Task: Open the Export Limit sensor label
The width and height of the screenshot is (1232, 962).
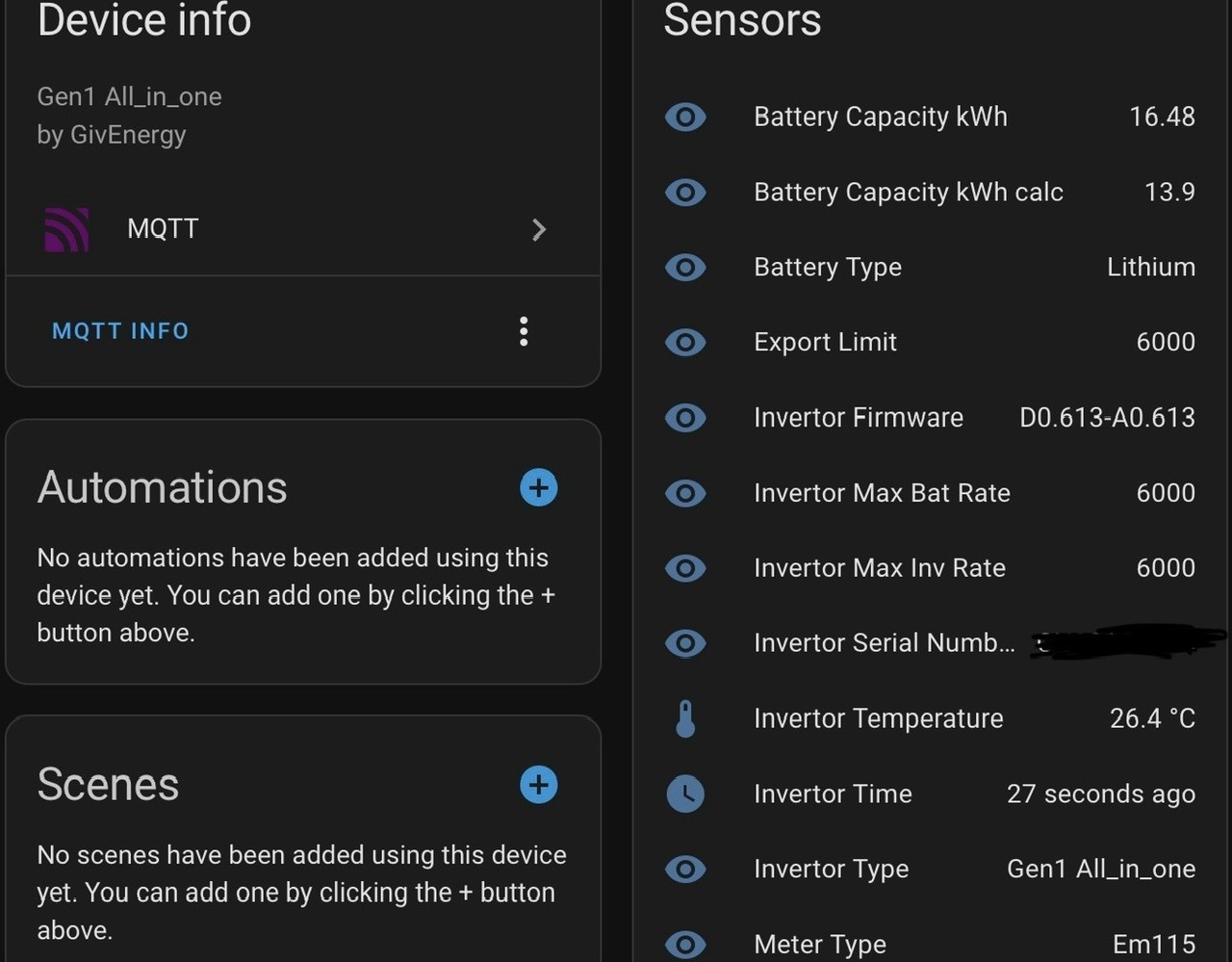Action: 825,342
